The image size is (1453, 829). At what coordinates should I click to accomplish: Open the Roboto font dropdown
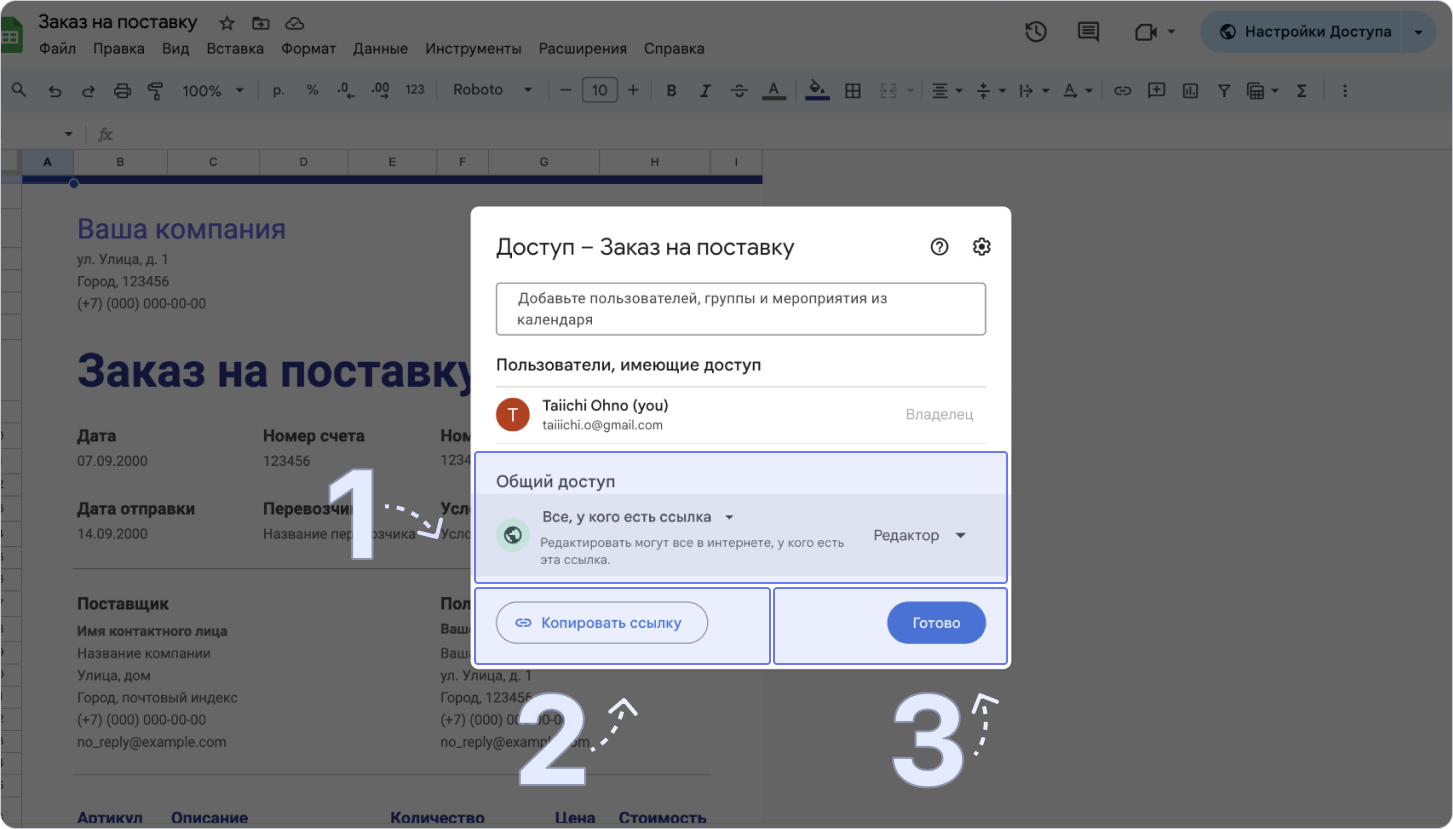tap(492, 90)
